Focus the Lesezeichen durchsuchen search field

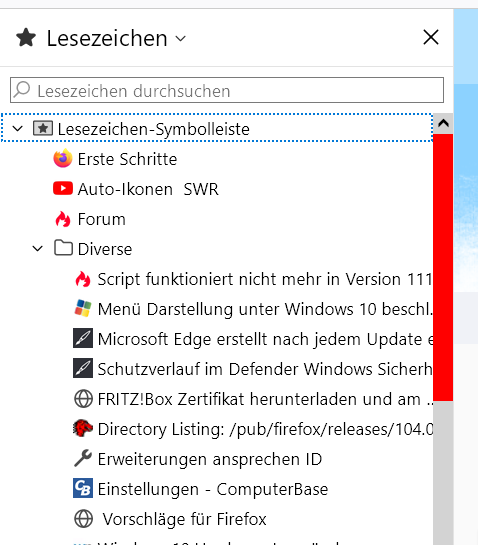coord(227,90)
